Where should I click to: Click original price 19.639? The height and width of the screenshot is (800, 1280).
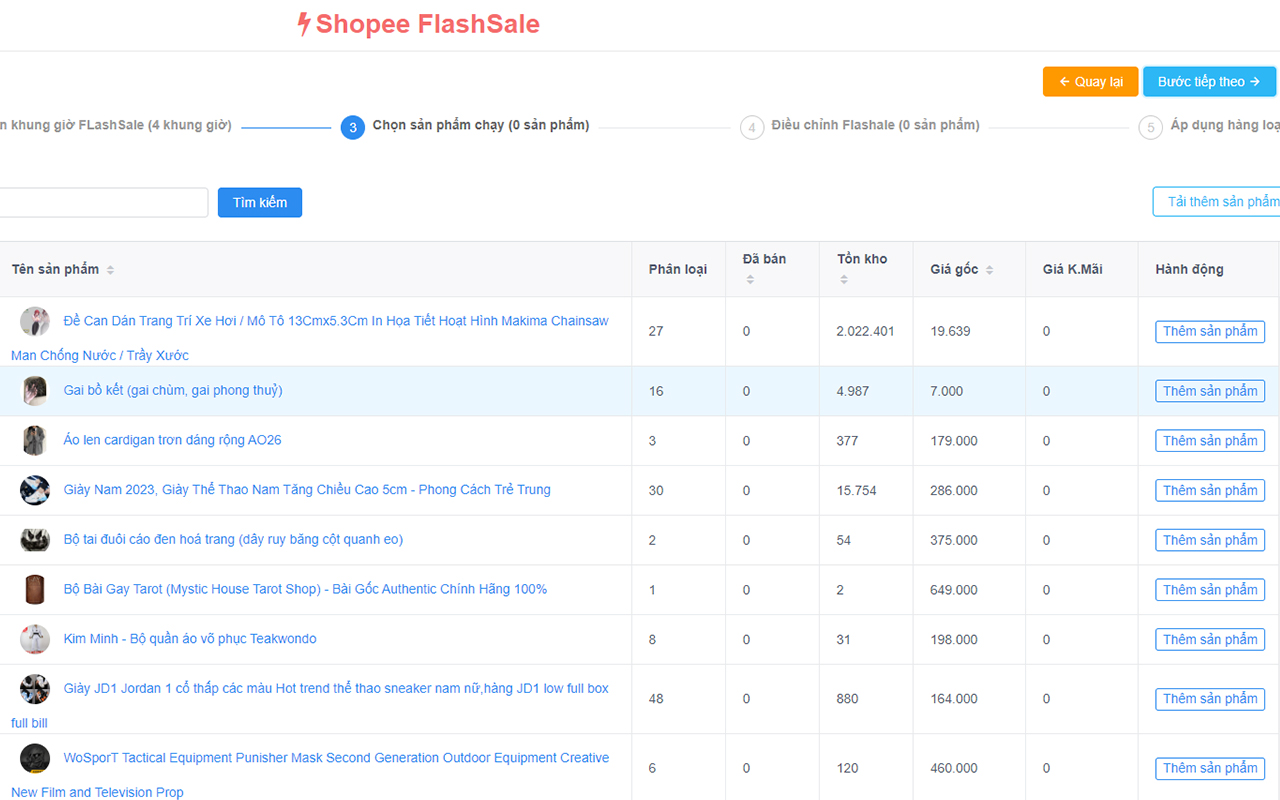(950, 331)
